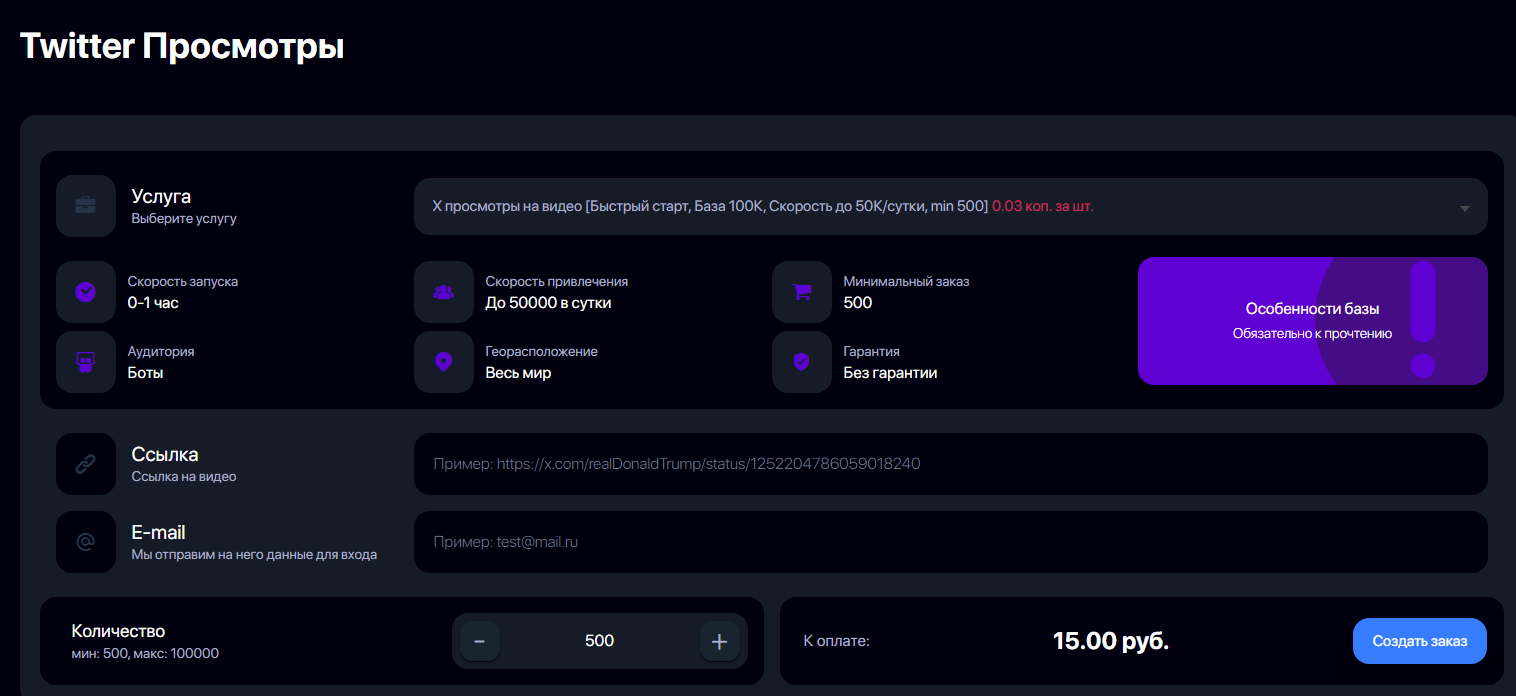Click the Создать заказ button

(x=1420, y=641)
